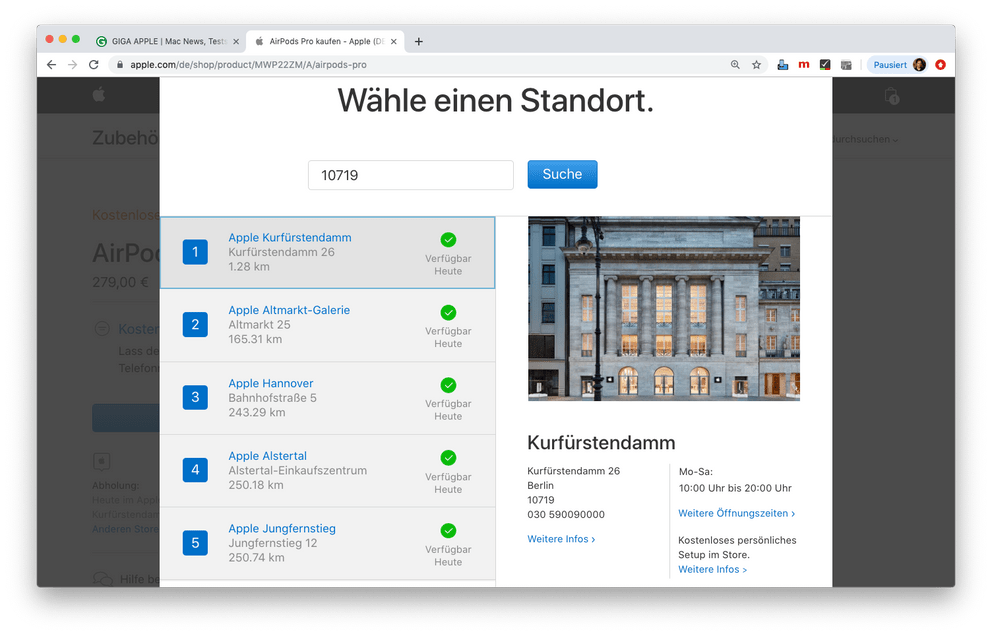Click the number 3 badge for Hannover
The image size is (992, 636).
click(x=195, y=397)
